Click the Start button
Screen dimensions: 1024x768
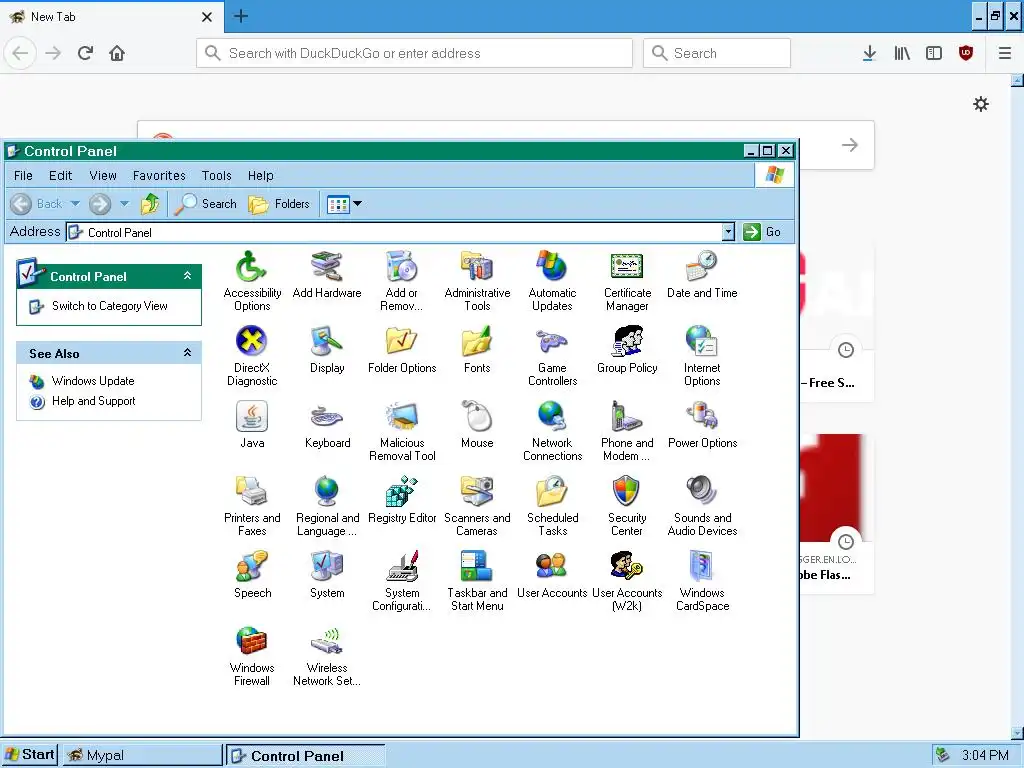pyautogui.click(x=29, y=755)
